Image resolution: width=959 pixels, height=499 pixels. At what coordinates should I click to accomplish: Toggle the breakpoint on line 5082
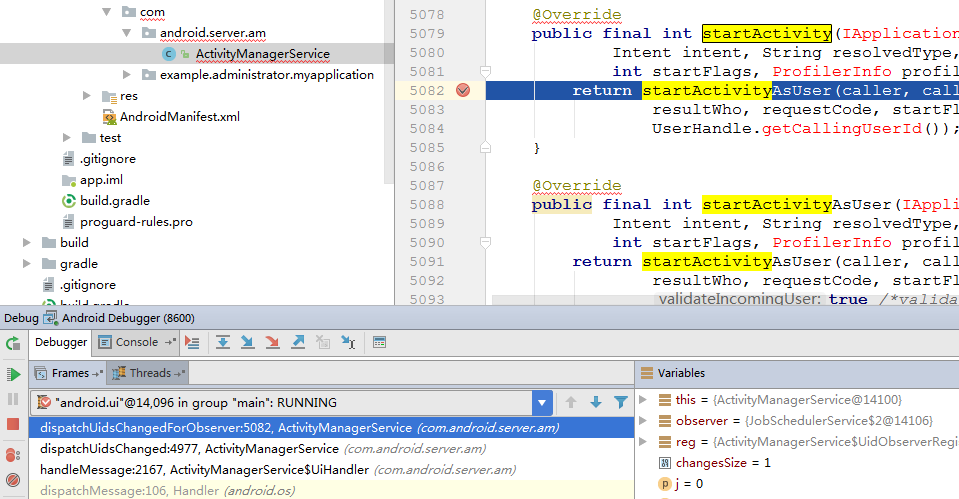(463, 90)
